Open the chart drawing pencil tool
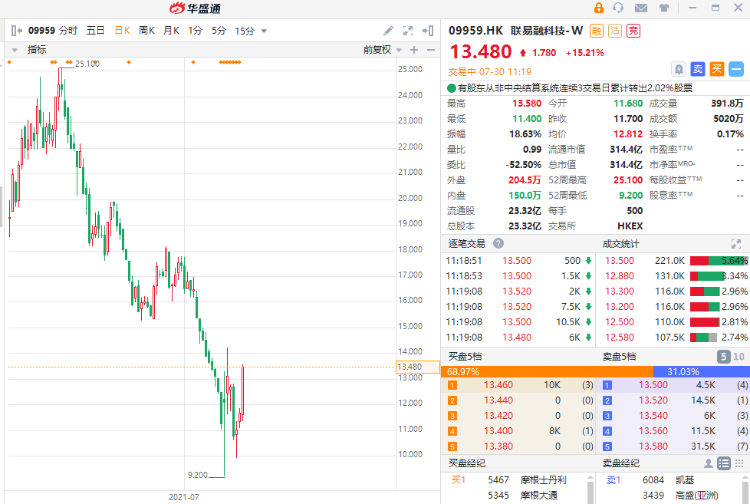 (x=388, y=31)
